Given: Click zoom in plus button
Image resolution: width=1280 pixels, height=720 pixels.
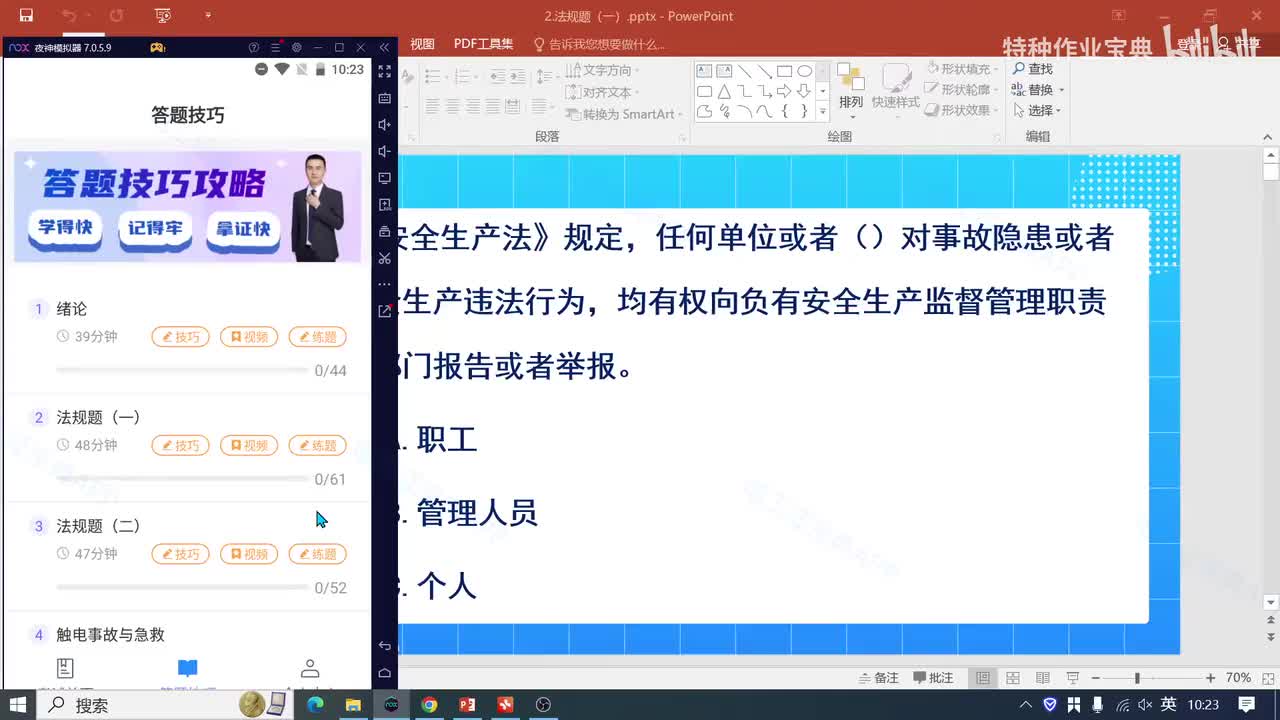Looking at the screenshot, I should [x=1210, y=678].
